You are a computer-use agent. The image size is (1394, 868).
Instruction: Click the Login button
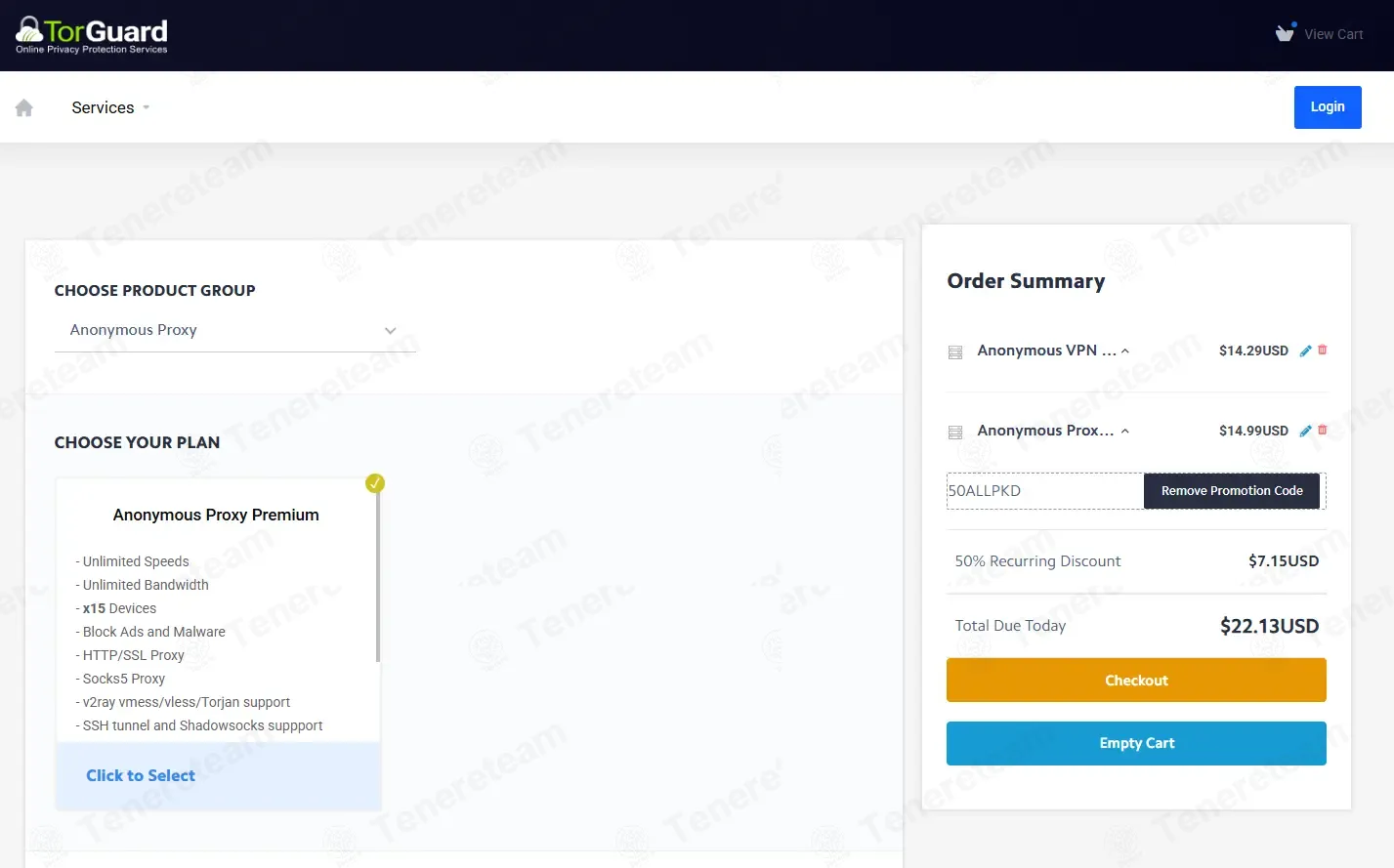1328,107
